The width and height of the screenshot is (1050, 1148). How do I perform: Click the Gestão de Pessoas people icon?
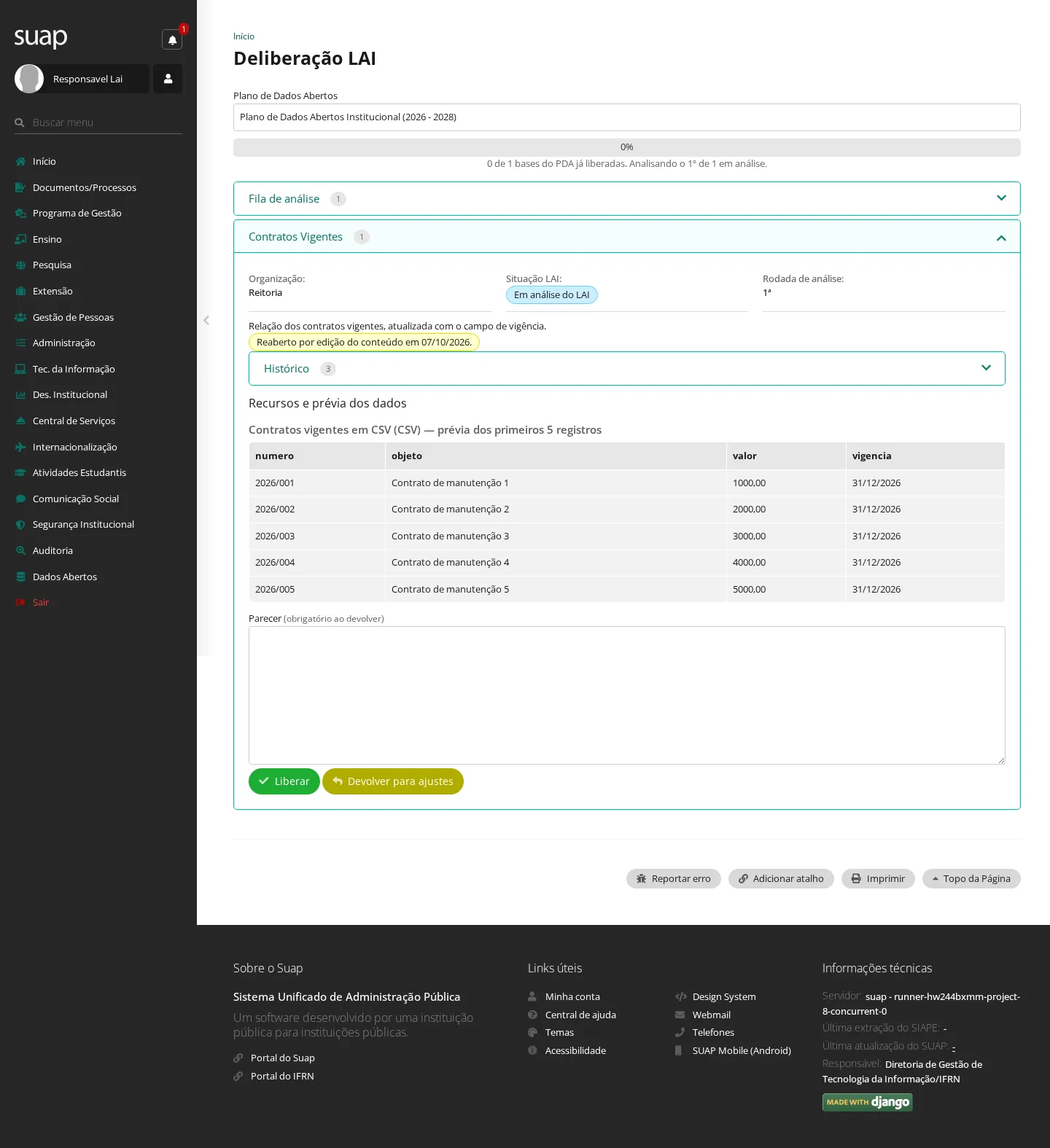pos(20,317)
